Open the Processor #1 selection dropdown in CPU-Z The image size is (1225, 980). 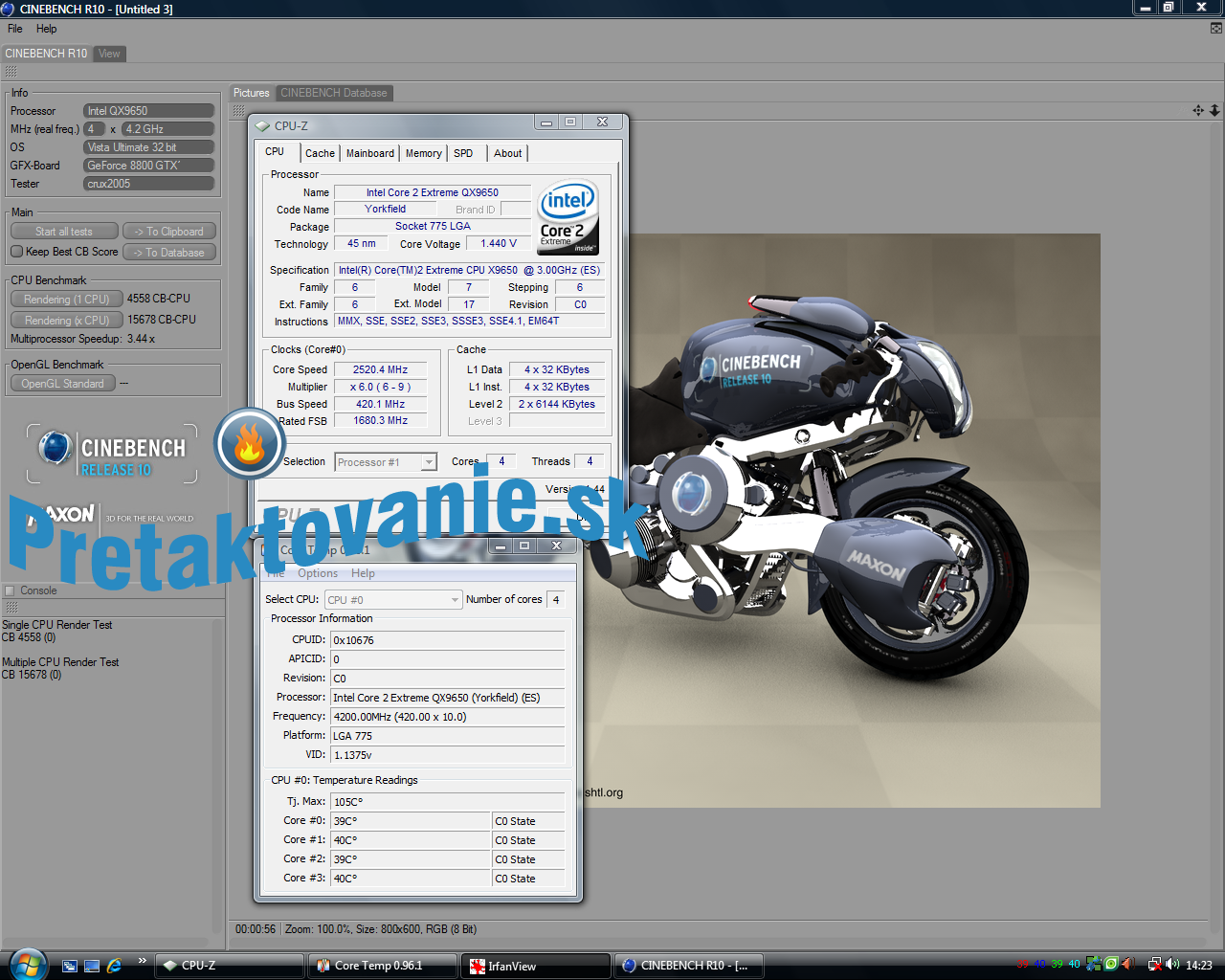point(386,462)
